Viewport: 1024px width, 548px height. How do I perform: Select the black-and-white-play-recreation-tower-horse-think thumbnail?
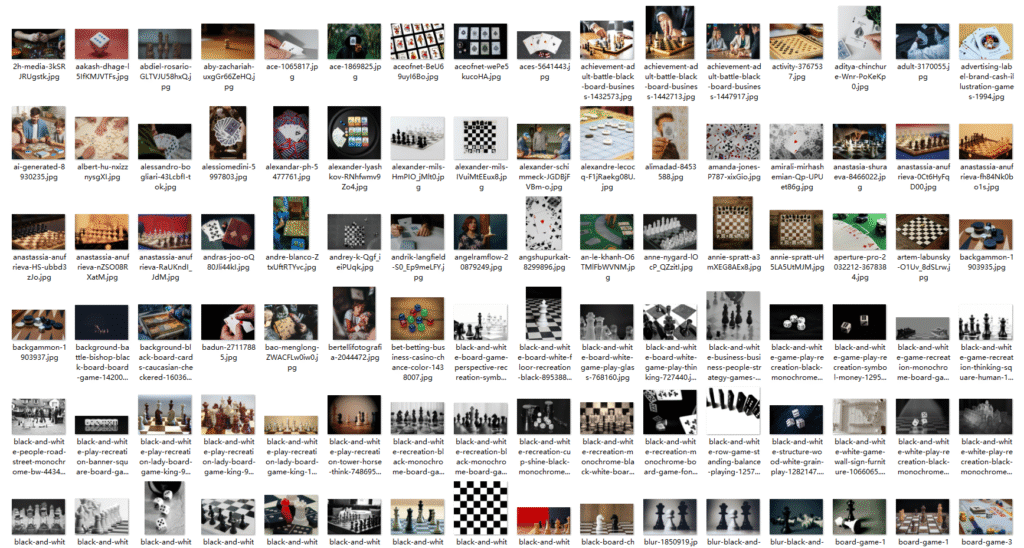[x=355, y=415]
